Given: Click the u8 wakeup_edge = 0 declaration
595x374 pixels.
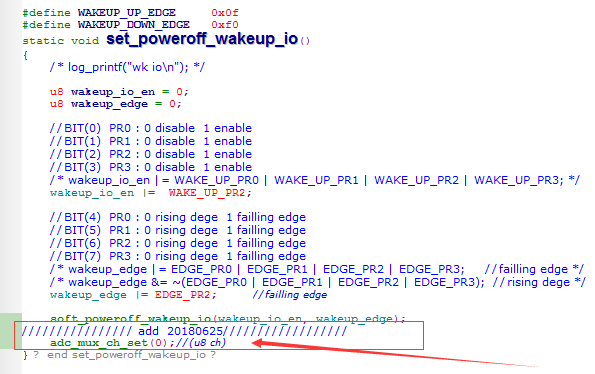Looking at the screenshot, I should [x=115, y=104].
